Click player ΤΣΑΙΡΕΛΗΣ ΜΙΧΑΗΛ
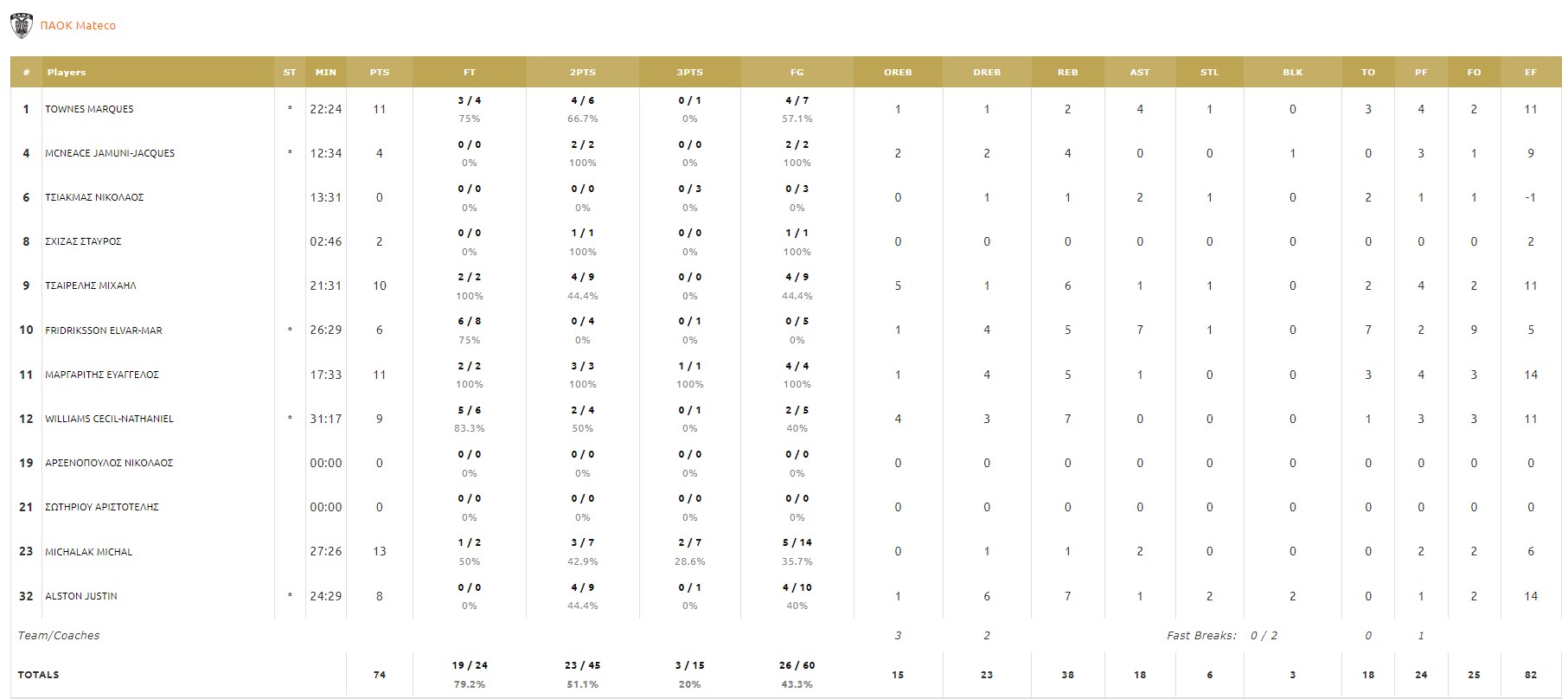The height and width of the screenshot is (699, 1568). [x=91, y=286]
